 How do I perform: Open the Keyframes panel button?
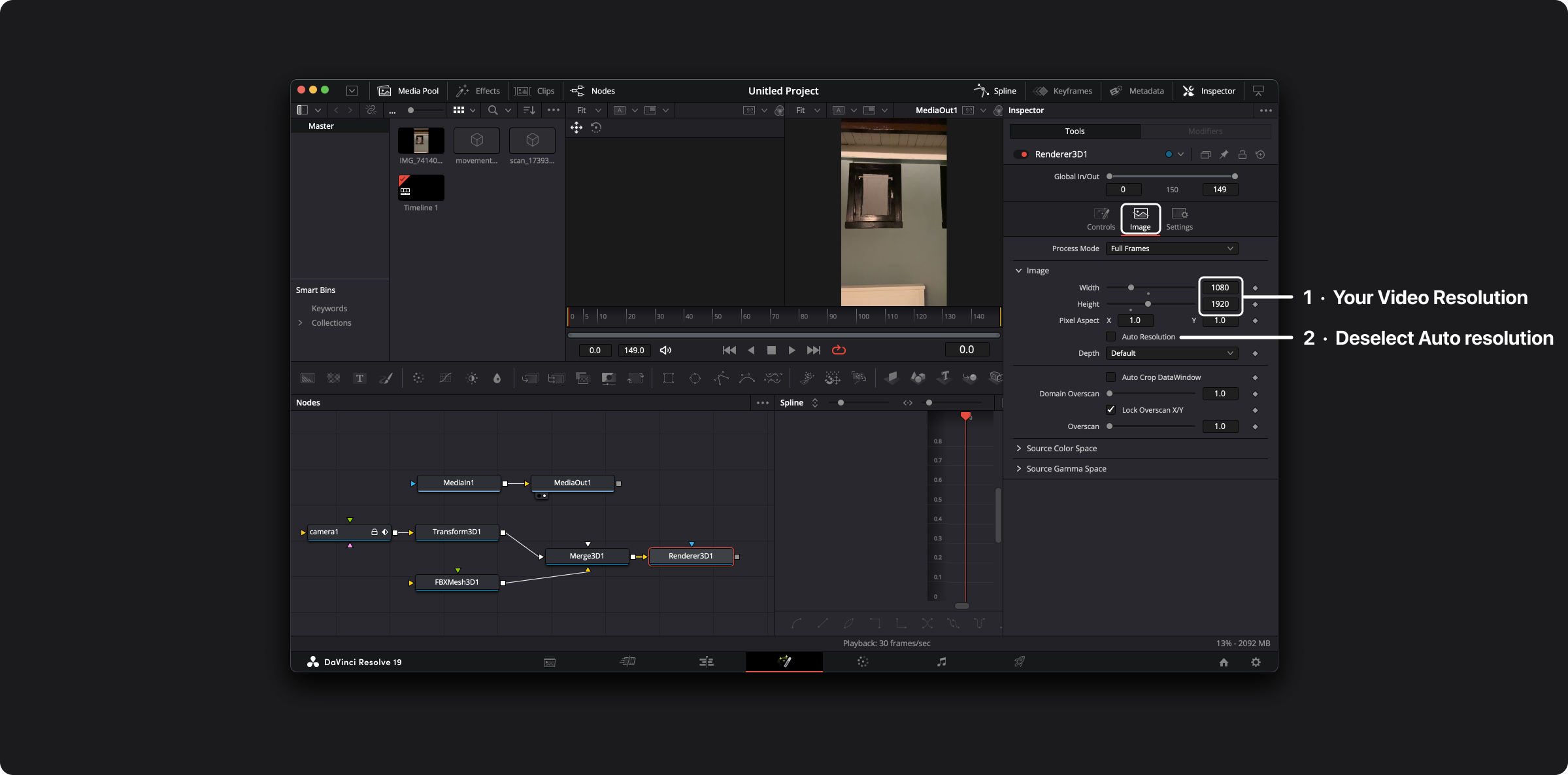(1063, 91)
